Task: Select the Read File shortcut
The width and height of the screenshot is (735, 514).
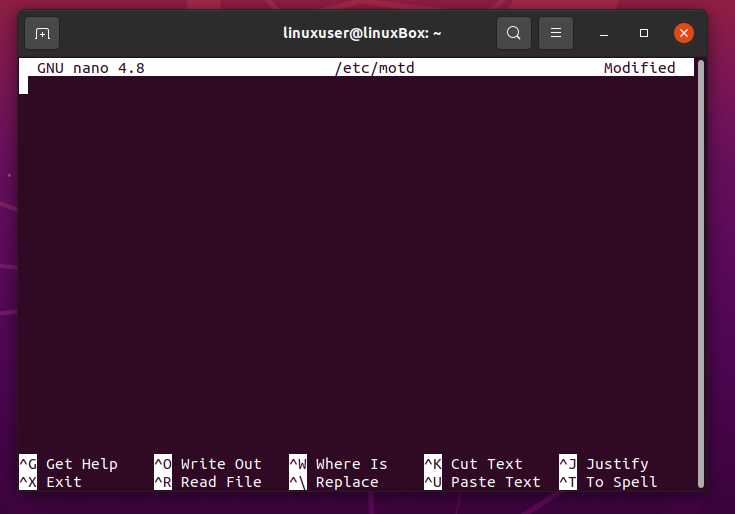Action: point(220,482)
